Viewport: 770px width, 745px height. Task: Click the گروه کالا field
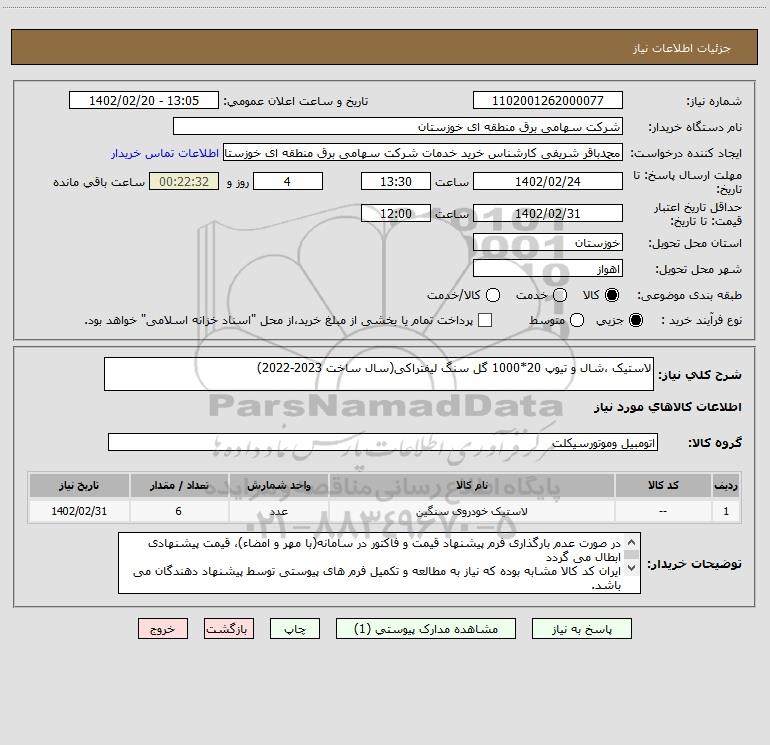click(384, 443)
